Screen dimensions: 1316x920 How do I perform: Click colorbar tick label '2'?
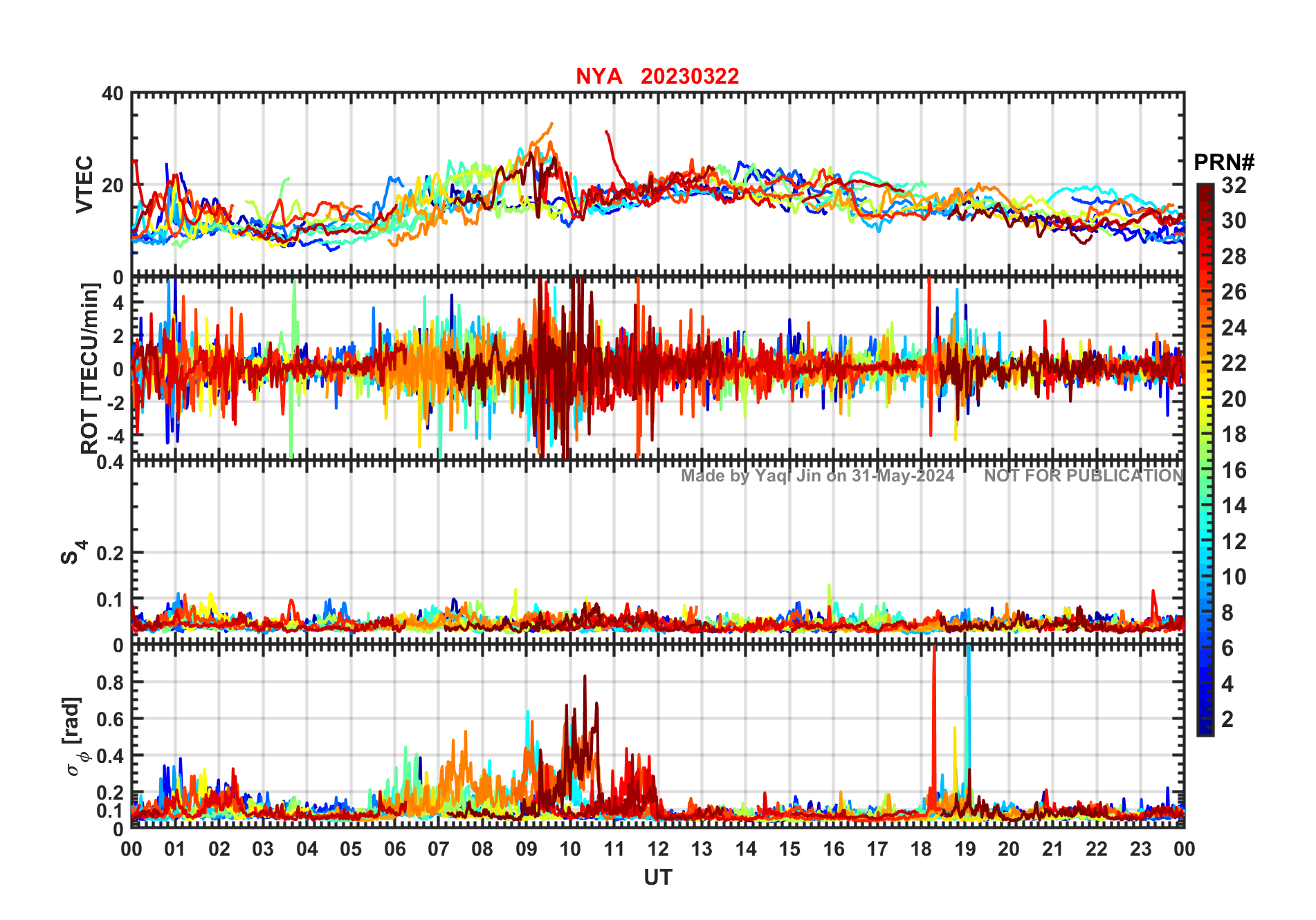pos(1227,719)
